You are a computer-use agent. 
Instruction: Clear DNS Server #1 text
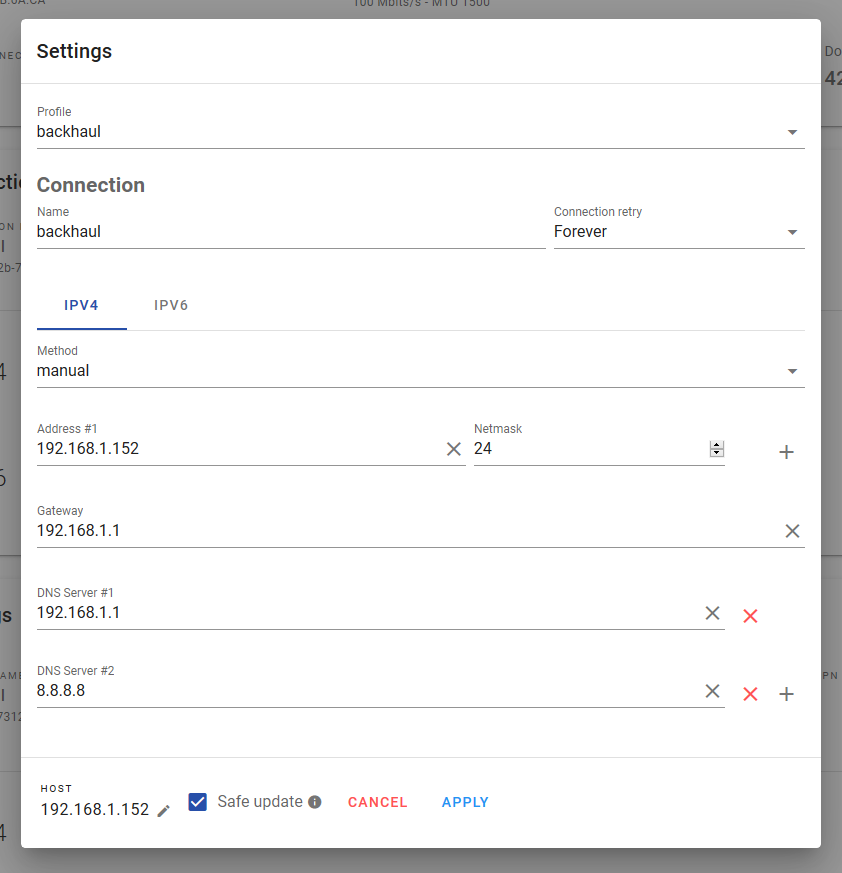point(712,613)
